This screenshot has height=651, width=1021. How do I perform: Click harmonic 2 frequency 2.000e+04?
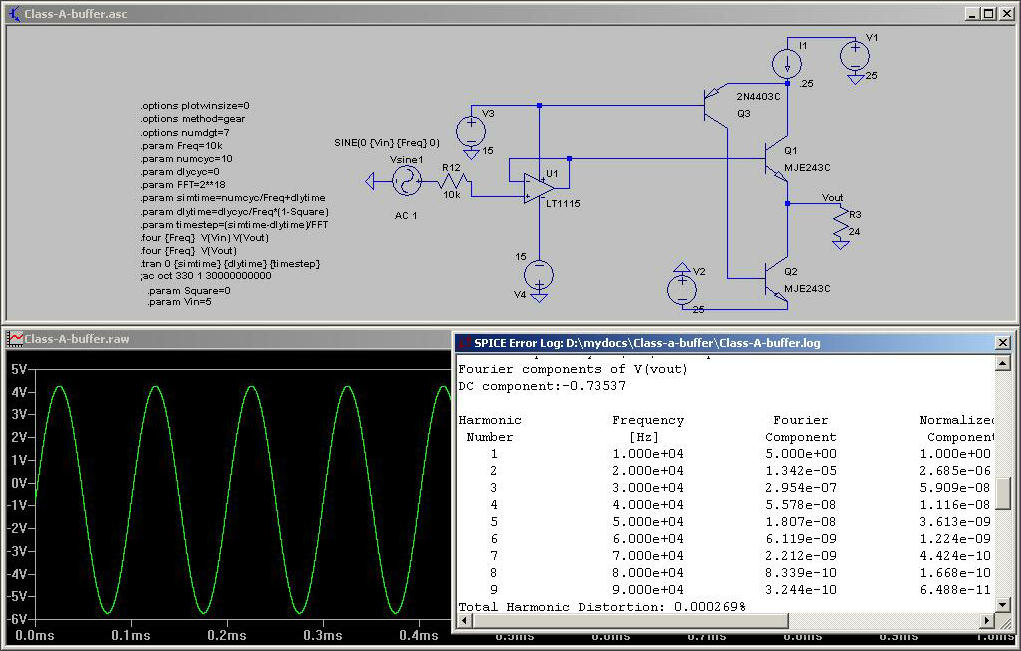[648, 471]
